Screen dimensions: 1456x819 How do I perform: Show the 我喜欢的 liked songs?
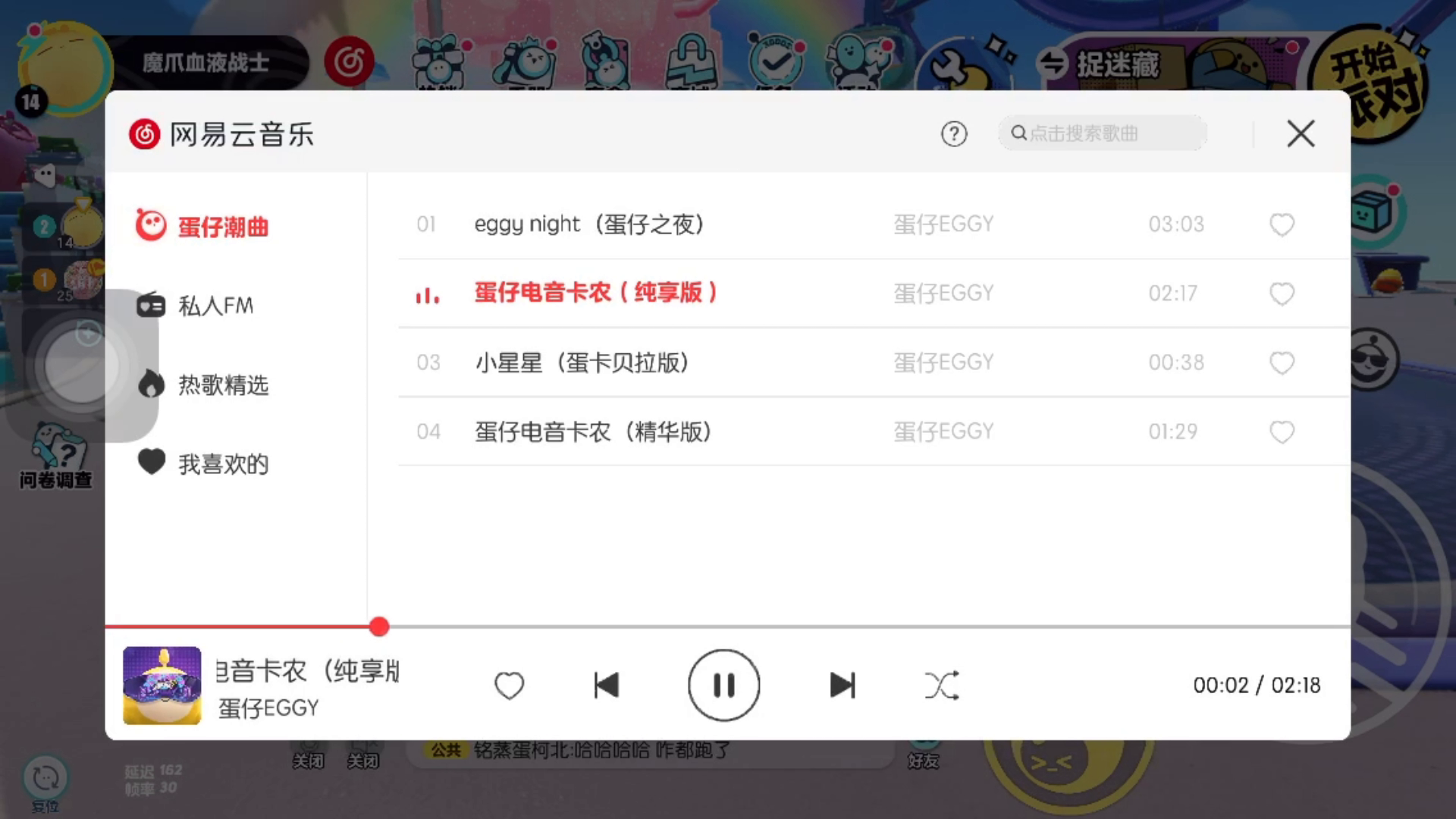tap(202, 463)
